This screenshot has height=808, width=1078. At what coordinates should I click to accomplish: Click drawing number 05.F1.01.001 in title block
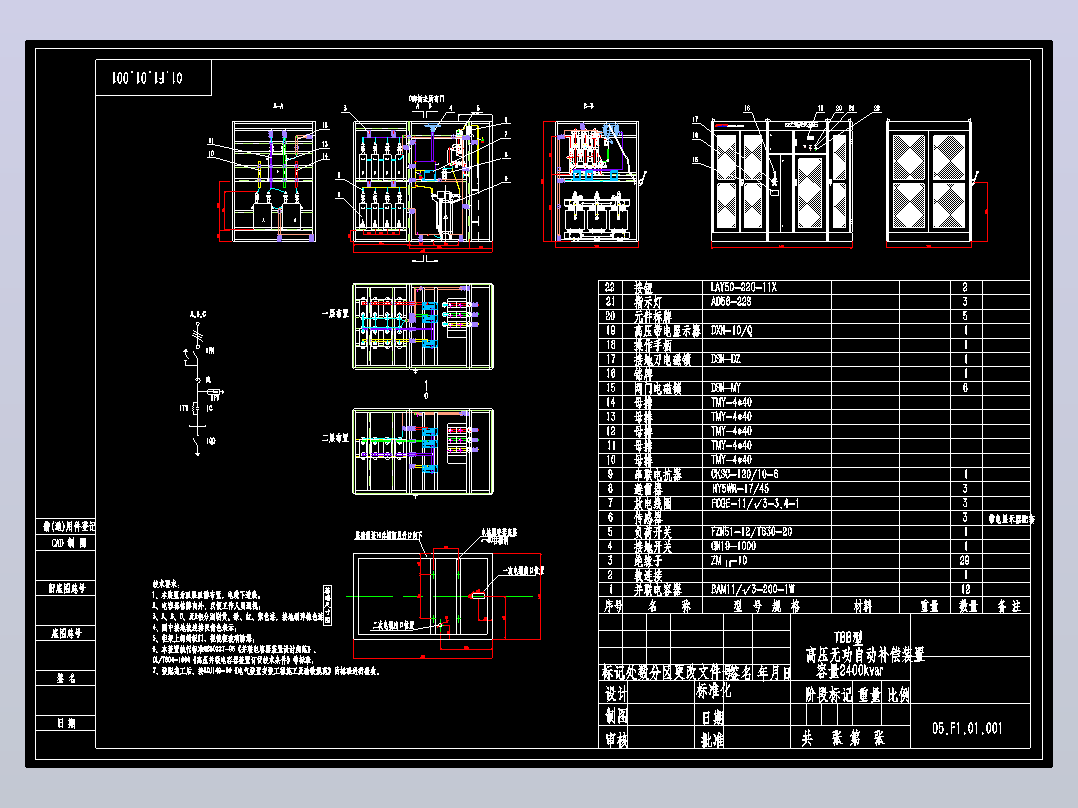pos(967,728)
